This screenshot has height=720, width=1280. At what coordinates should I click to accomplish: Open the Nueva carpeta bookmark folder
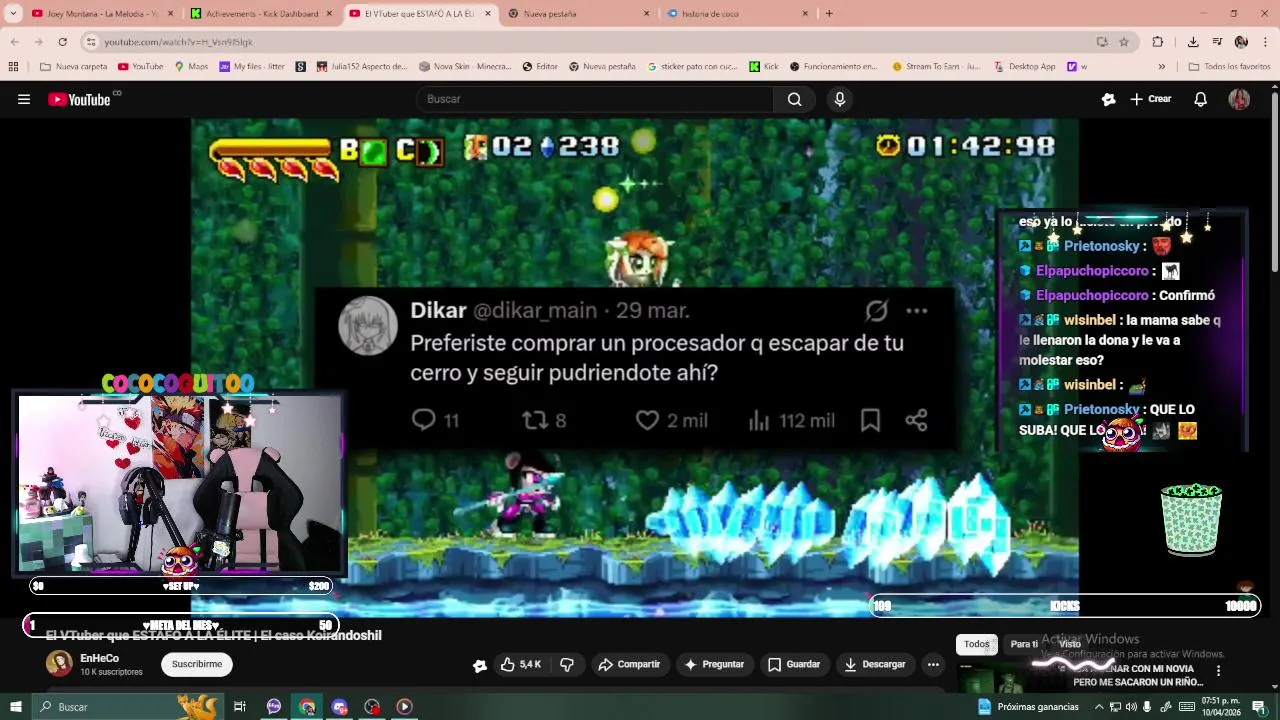click(73, 67)
